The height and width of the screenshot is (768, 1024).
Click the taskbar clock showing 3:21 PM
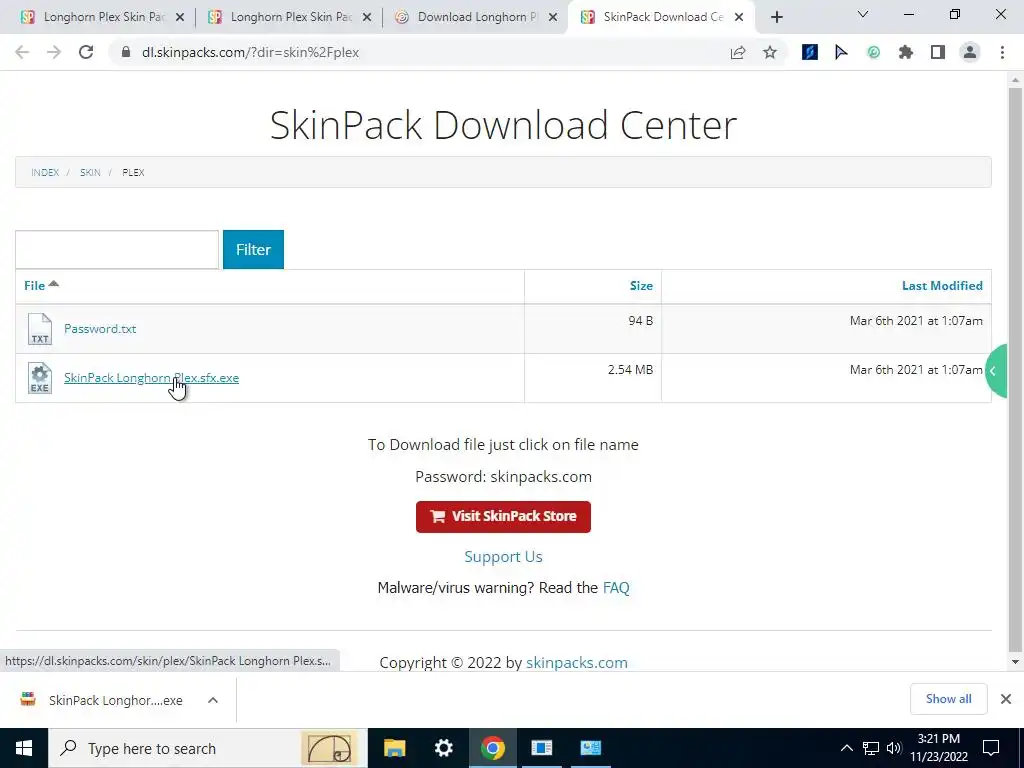(938, 748)
